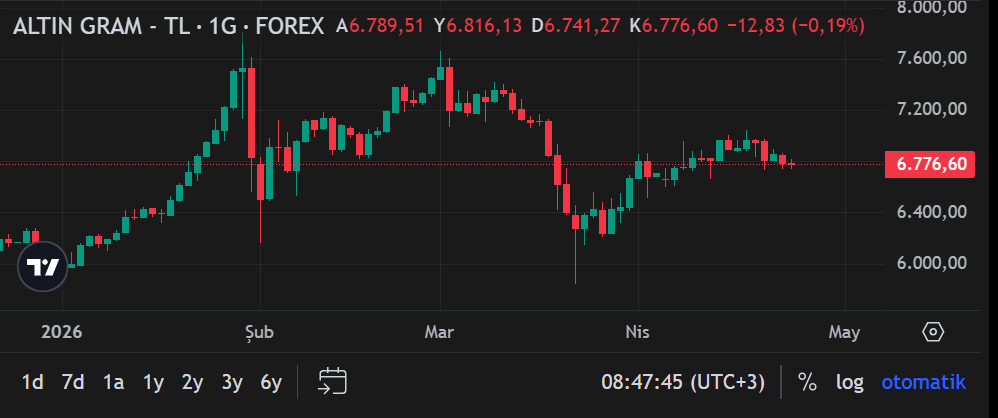This screenshot has width=998, height=418.
Task: Open the go-to-date calendar icon
Action: coord(332,381)
